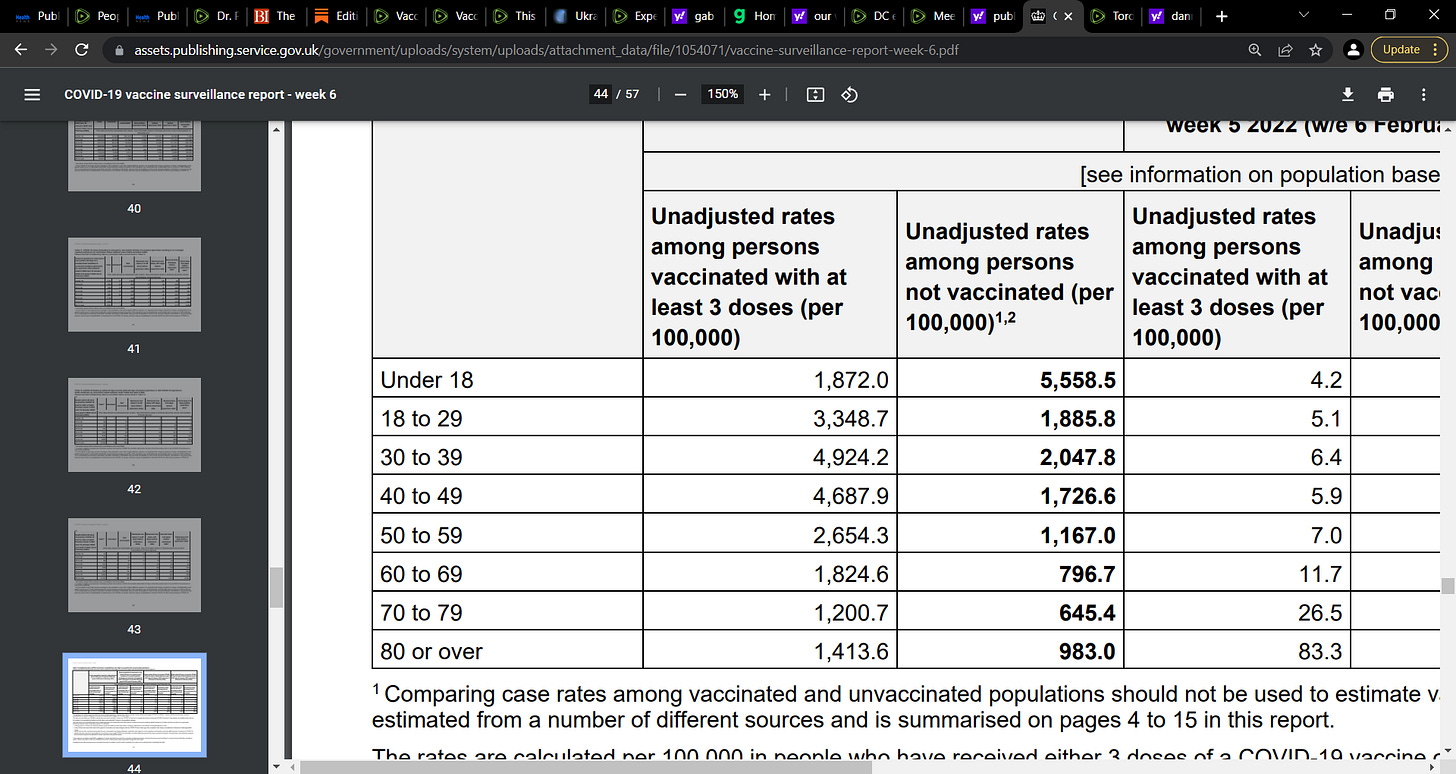Open a new browser tab
The height and width of the screenshot is (774, 1456).
pyautogui.click(x=1221, y=16)
